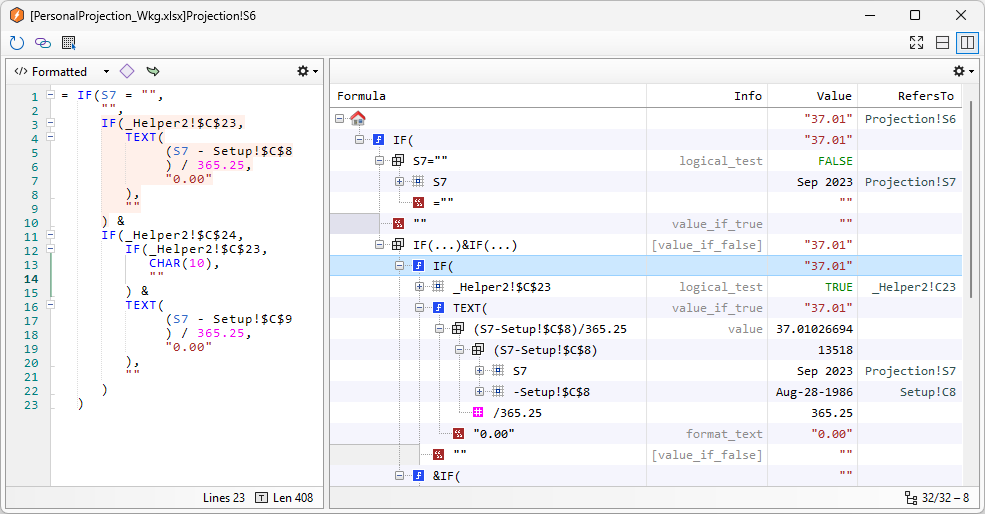
Task: Expand the _Helper2!$C$23 tree node
Action: coord(420,287)
